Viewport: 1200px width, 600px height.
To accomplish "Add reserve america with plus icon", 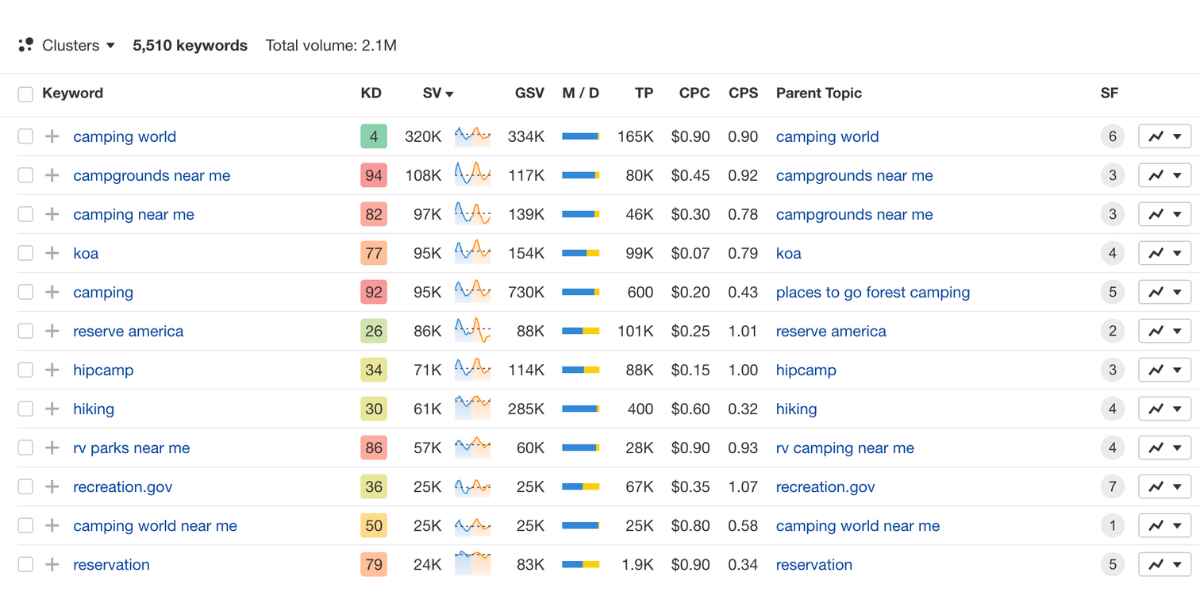I will pyautogui.click(x=52, y=332).
